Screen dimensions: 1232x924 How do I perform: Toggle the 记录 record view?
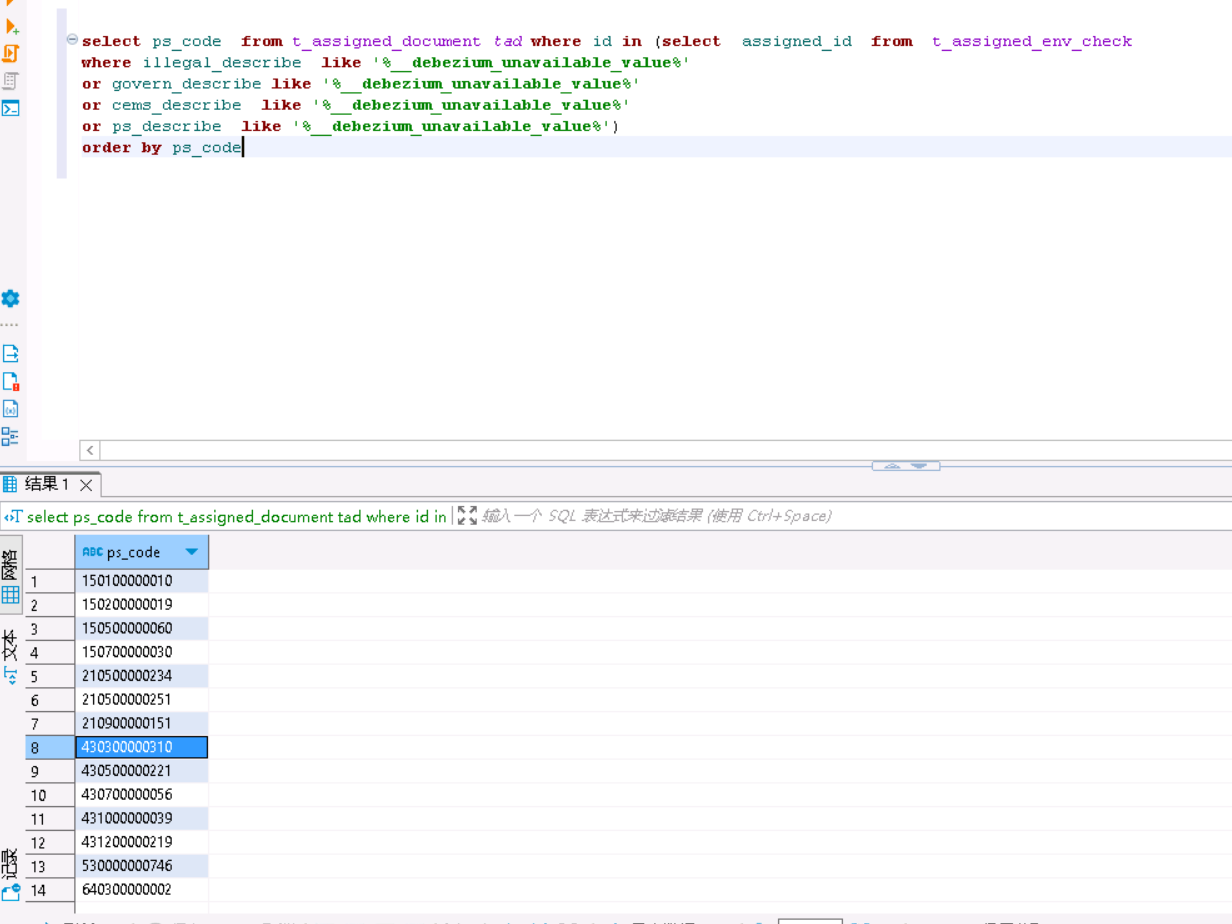coord(11,873)
